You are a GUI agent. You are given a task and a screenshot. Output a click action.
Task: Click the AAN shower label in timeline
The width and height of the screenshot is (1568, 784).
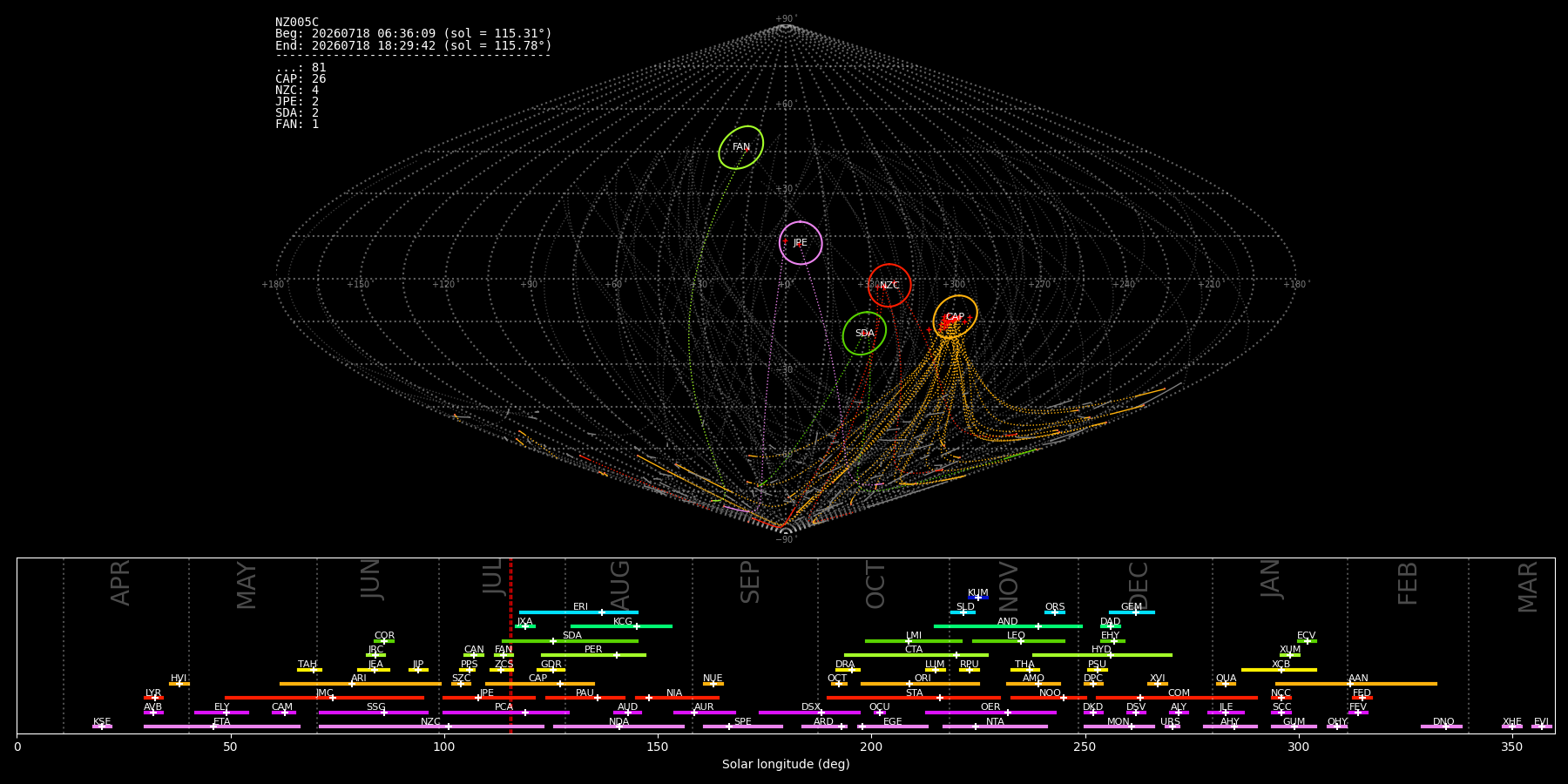1359,679
